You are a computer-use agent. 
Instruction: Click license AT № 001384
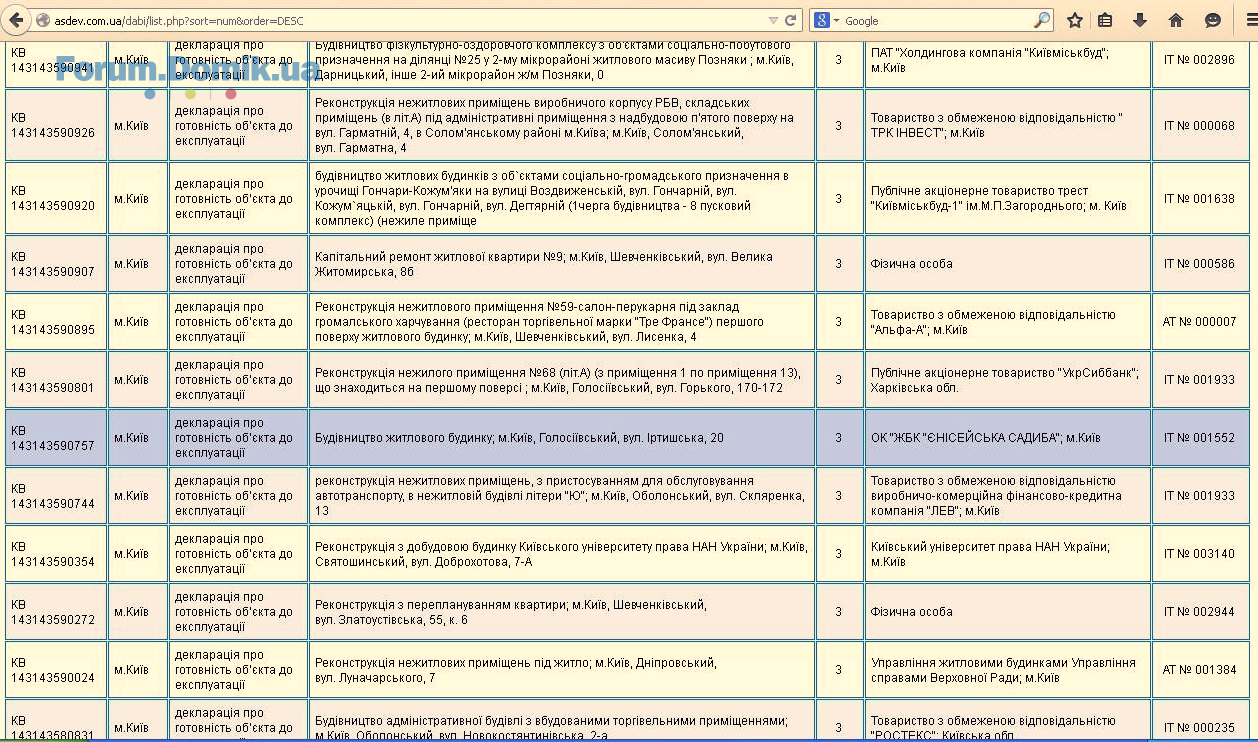(1199, 670)
